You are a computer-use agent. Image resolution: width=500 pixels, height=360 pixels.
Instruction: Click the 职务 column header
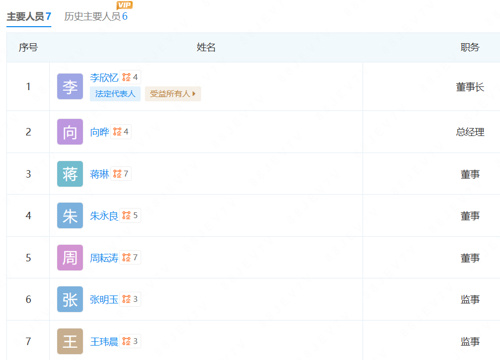point(470,47)
